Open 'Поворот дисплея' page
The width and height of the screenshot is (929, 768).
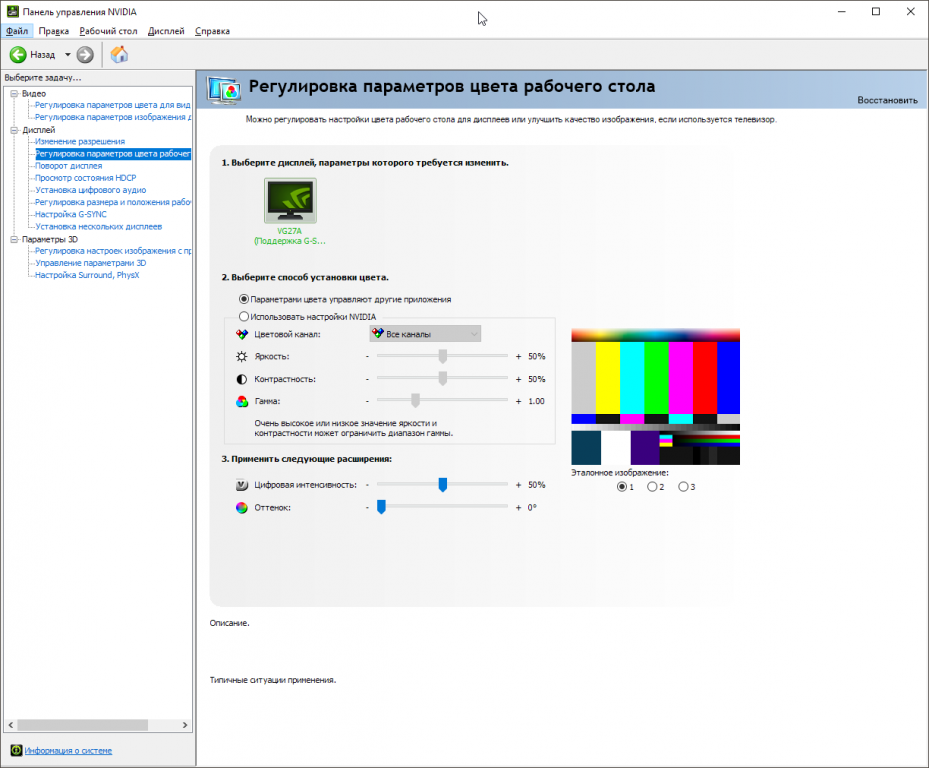(69, 166)
